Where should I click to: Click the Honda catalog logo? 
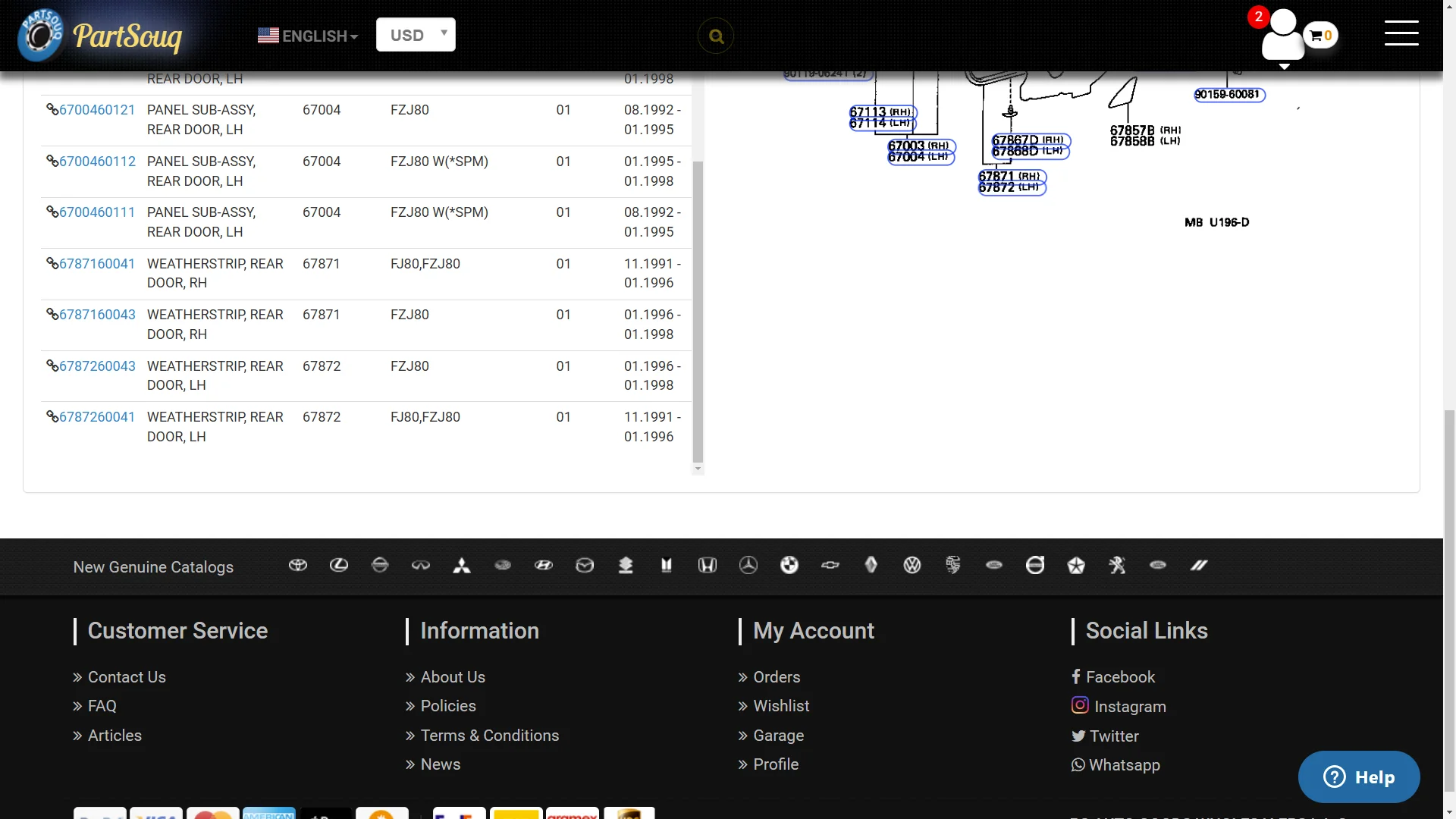708,566
